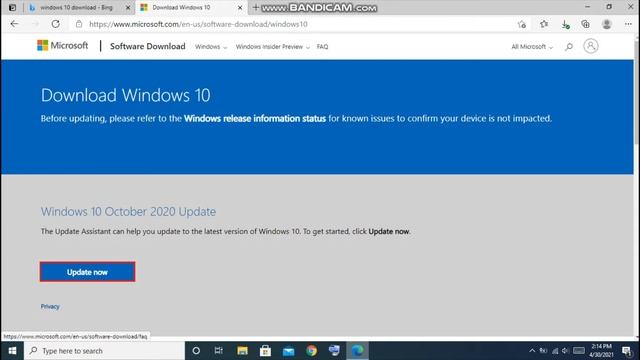
Task: Click the Type here to search box
Action: 104,351
